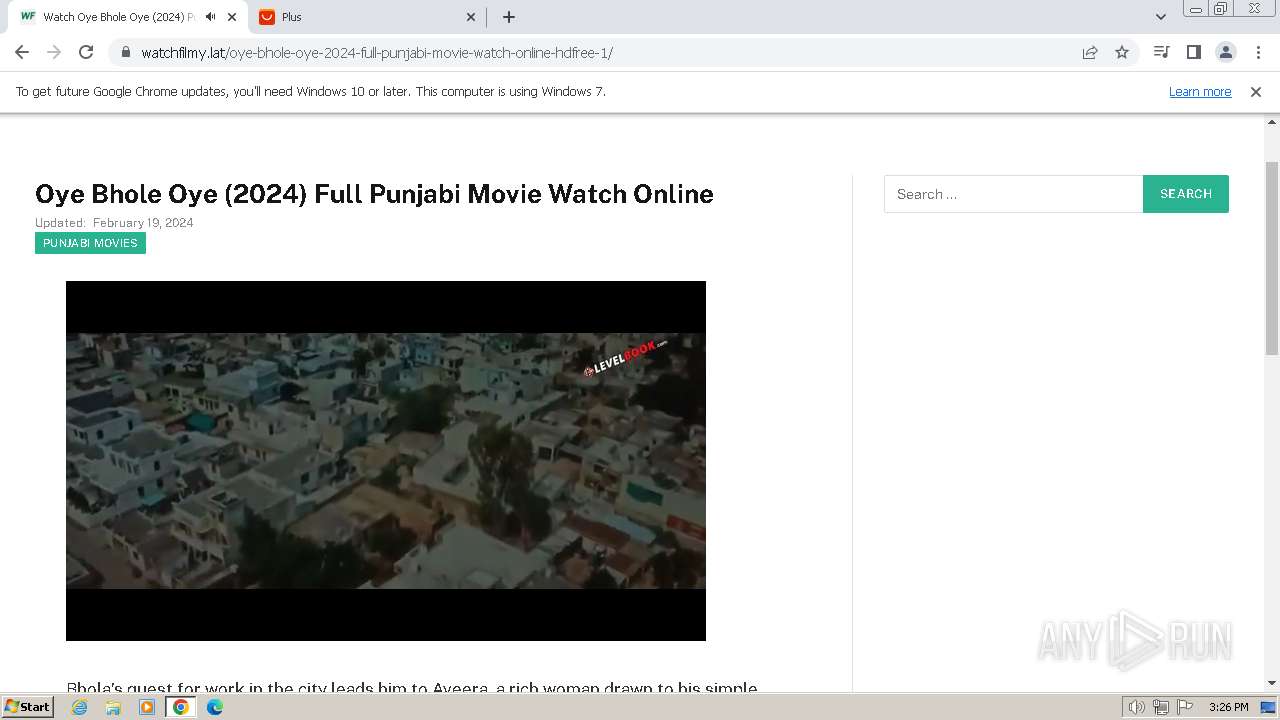1280x720 pixels.
Task: Click the Updated February 19, 2024 date
Action: [114, 223]
